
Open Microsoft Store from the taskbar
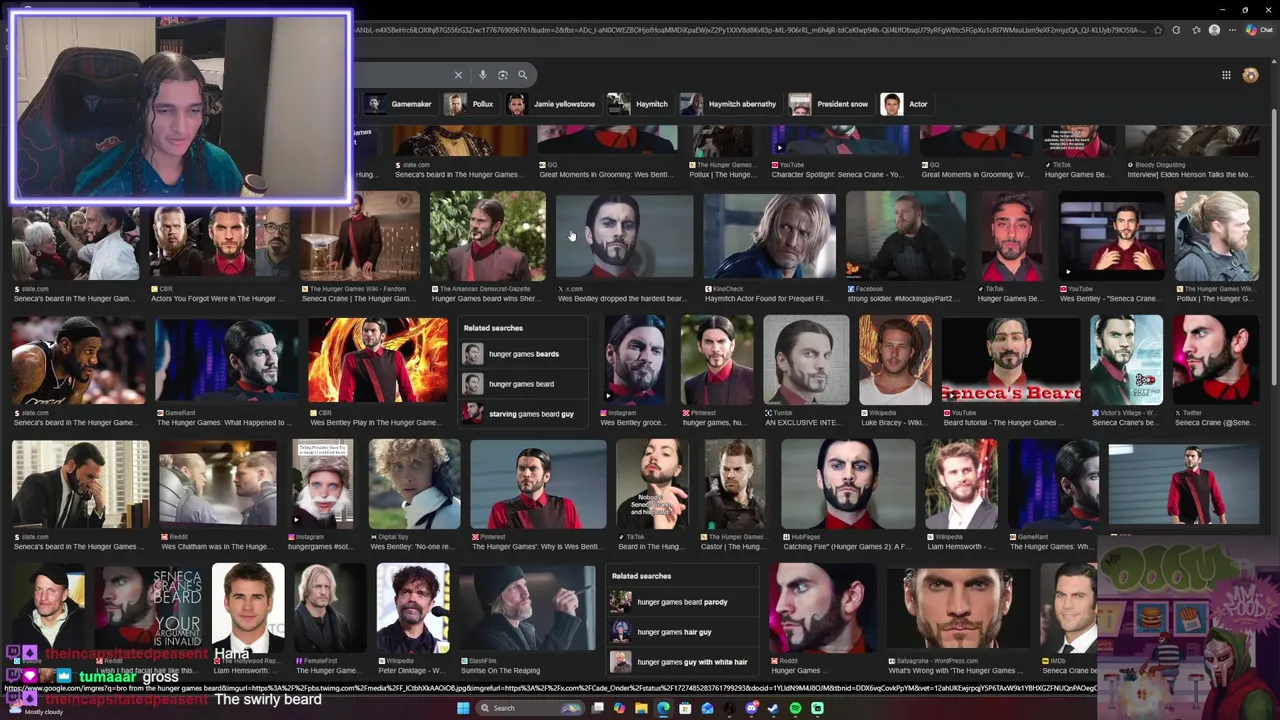[x=685, y=708]
